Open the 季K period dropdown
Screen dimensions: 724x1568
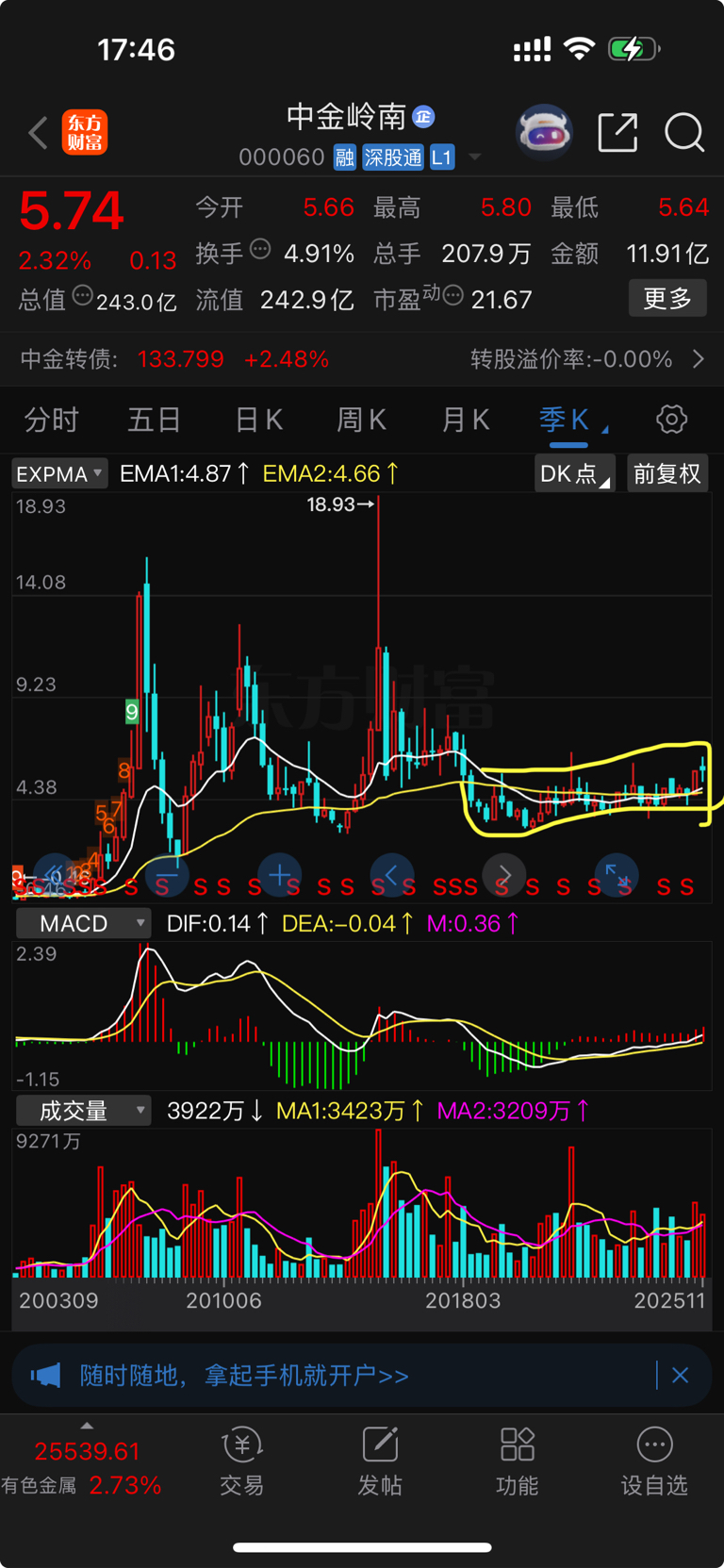573,420
